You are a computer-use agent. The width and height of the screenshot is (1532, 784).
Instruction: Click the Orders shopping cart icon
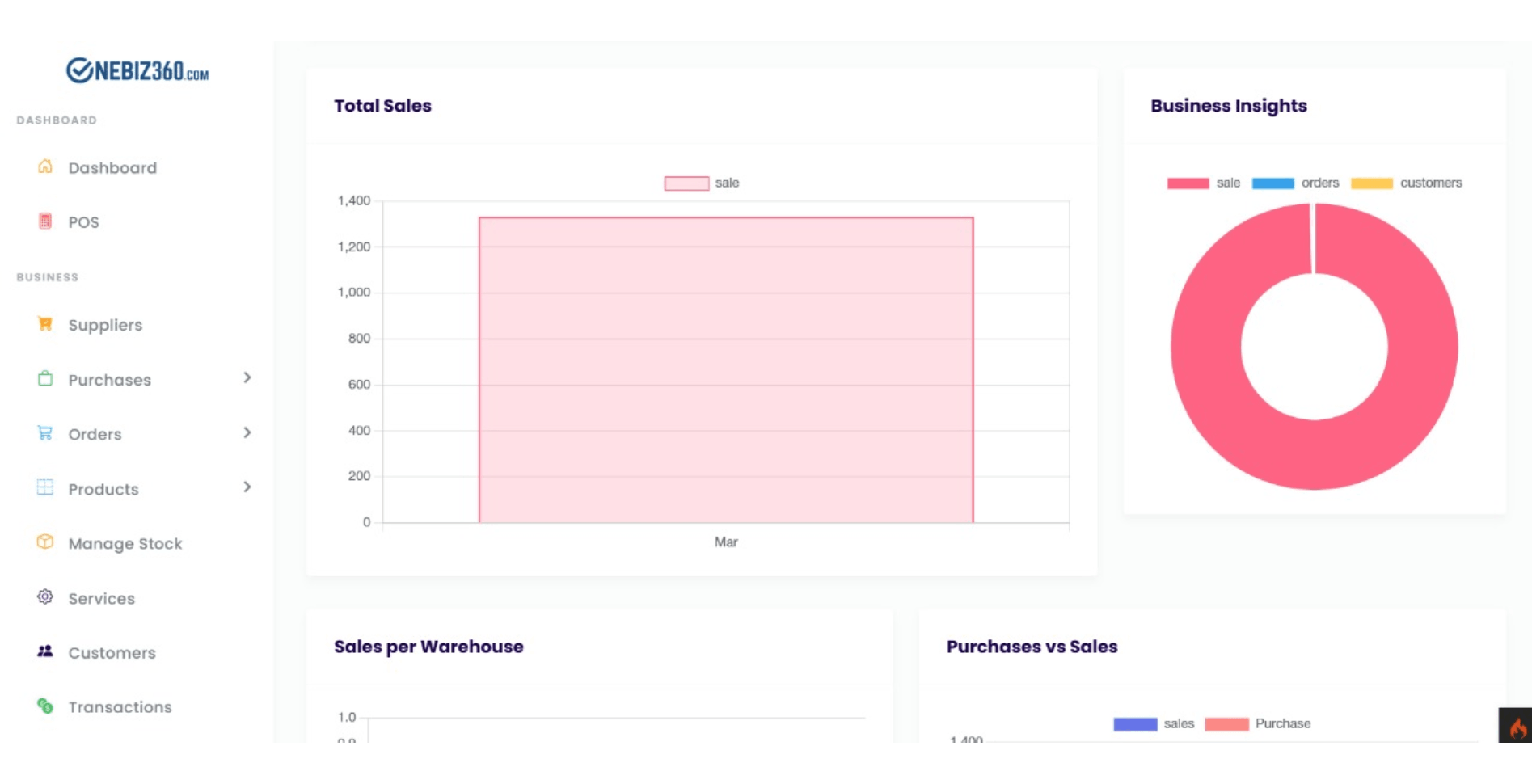[45, 433]
